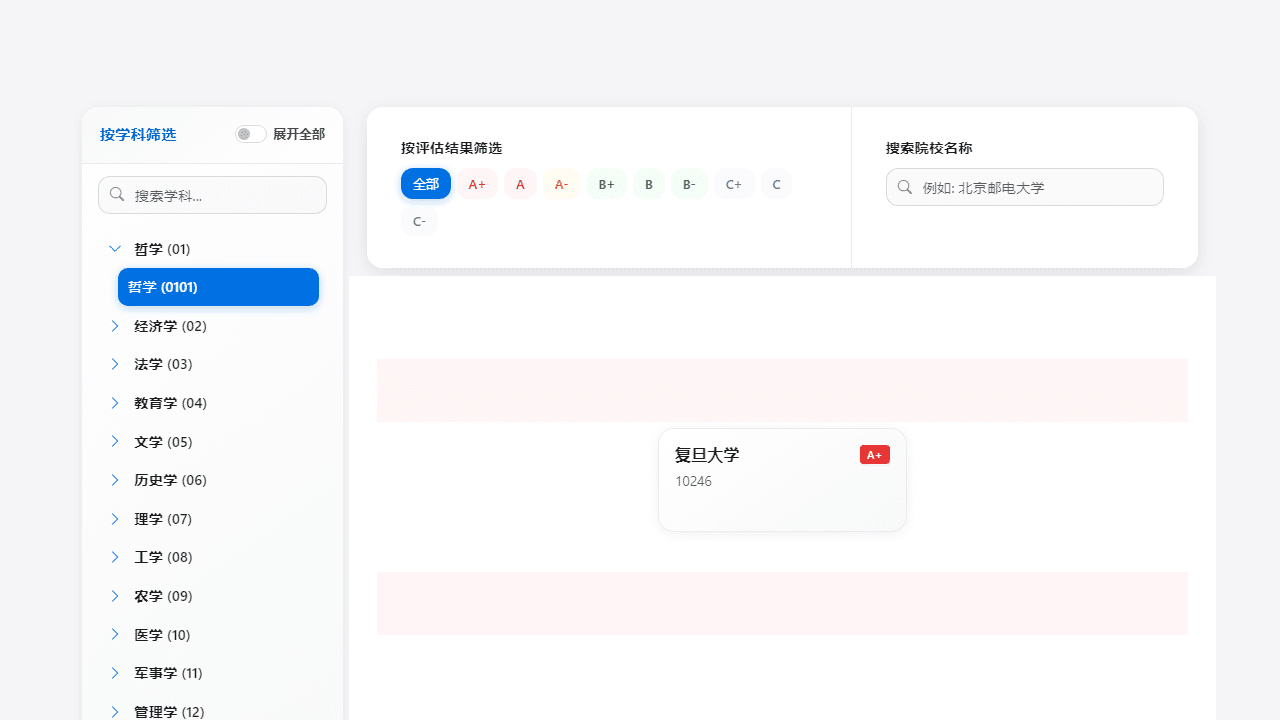Expand the 教育学 (04) chevron
The image size is (1280, 720).
(x=115, y=403)
